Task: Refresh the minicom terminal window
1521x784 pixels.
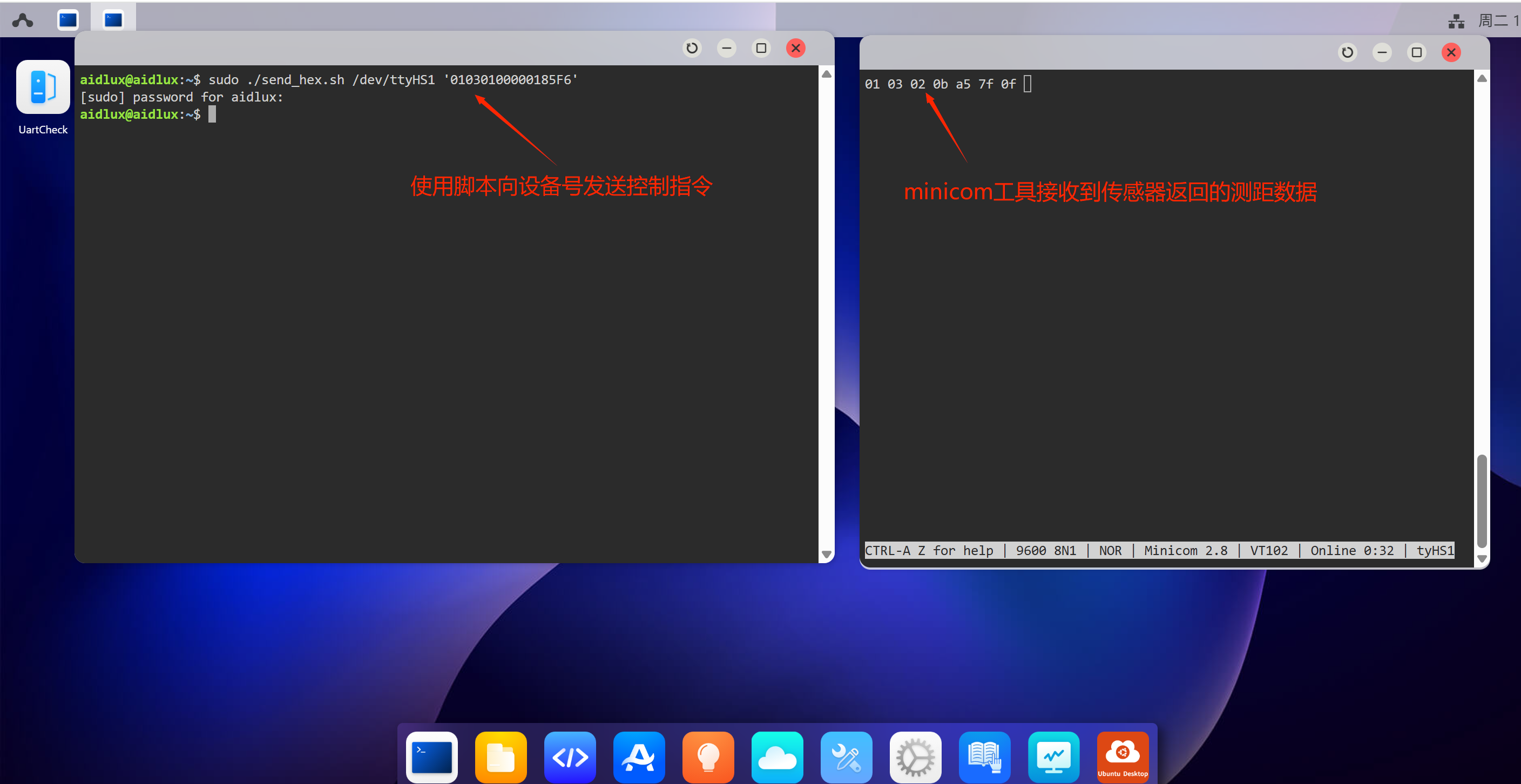Action: point(1347,52)
